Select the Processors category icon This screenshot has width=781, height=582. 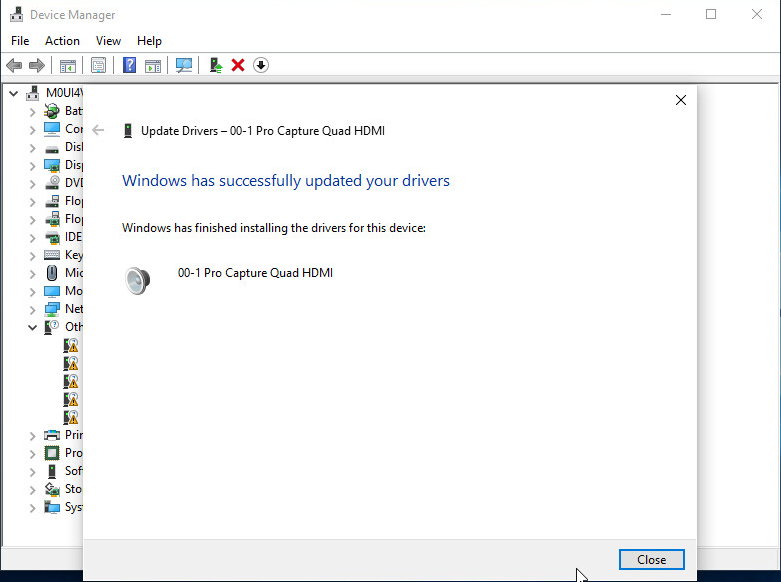point(52,453)
